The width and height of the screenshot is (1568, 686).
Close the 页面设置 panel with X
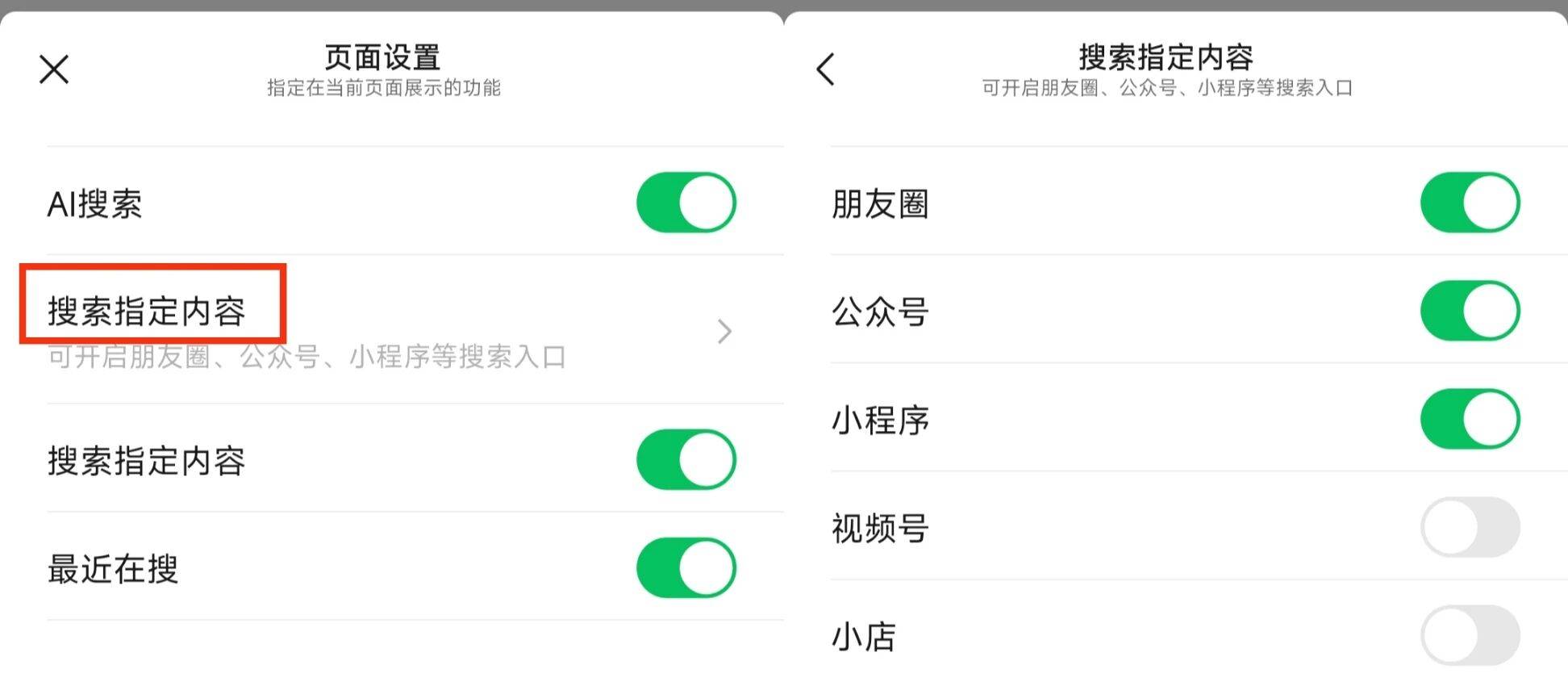point(54,69)
